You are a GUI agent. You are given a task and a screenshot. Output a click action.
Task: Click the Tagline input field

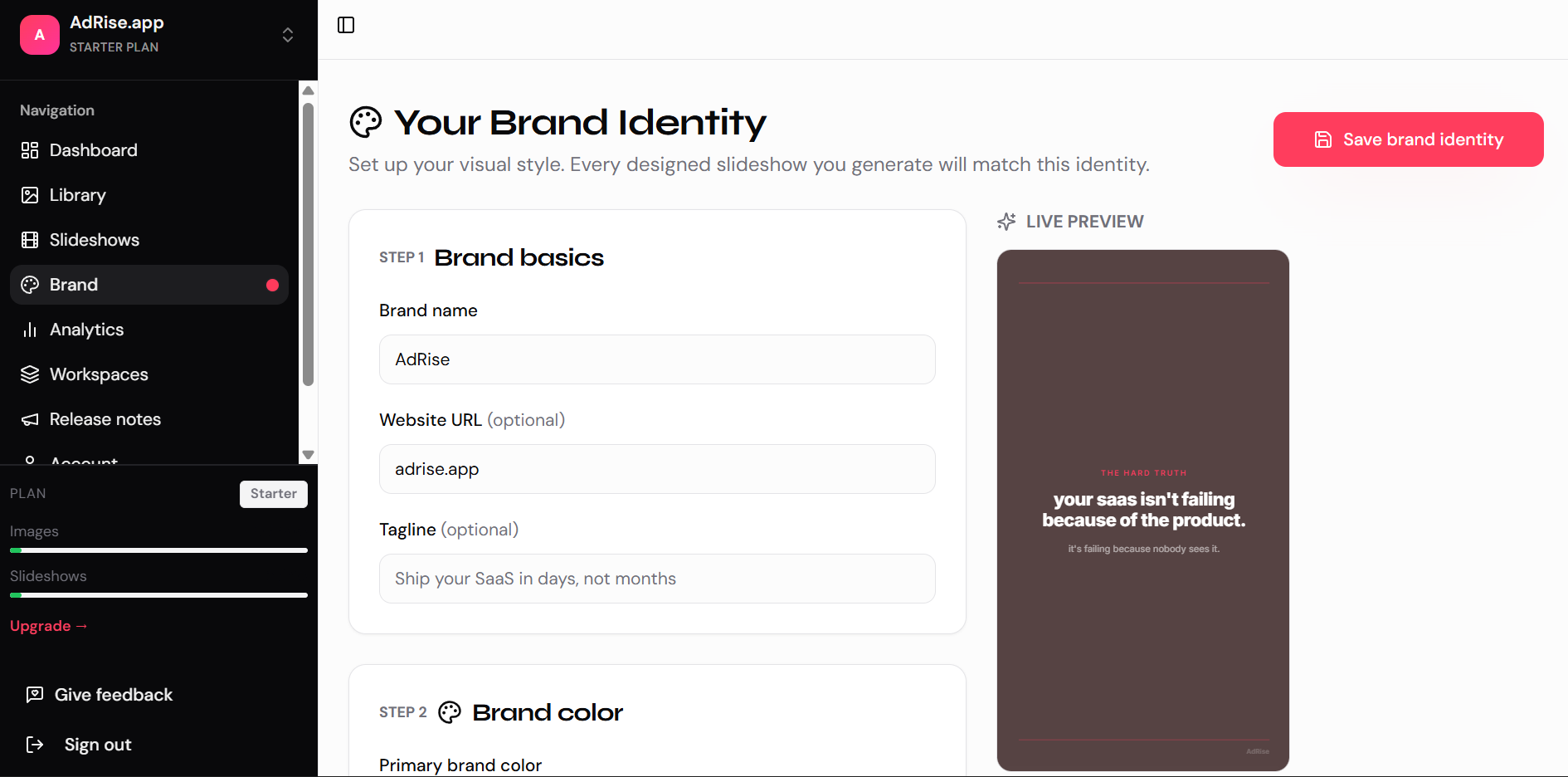[657, 579]
